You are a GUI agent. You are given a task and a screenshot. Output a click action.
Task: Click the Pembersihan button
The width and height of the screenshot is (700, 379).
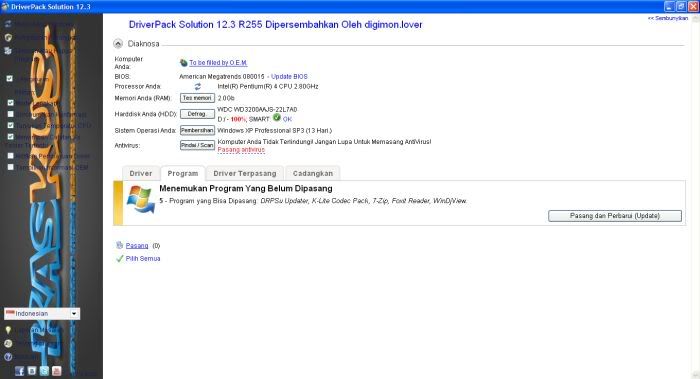(x=197, y=130)
